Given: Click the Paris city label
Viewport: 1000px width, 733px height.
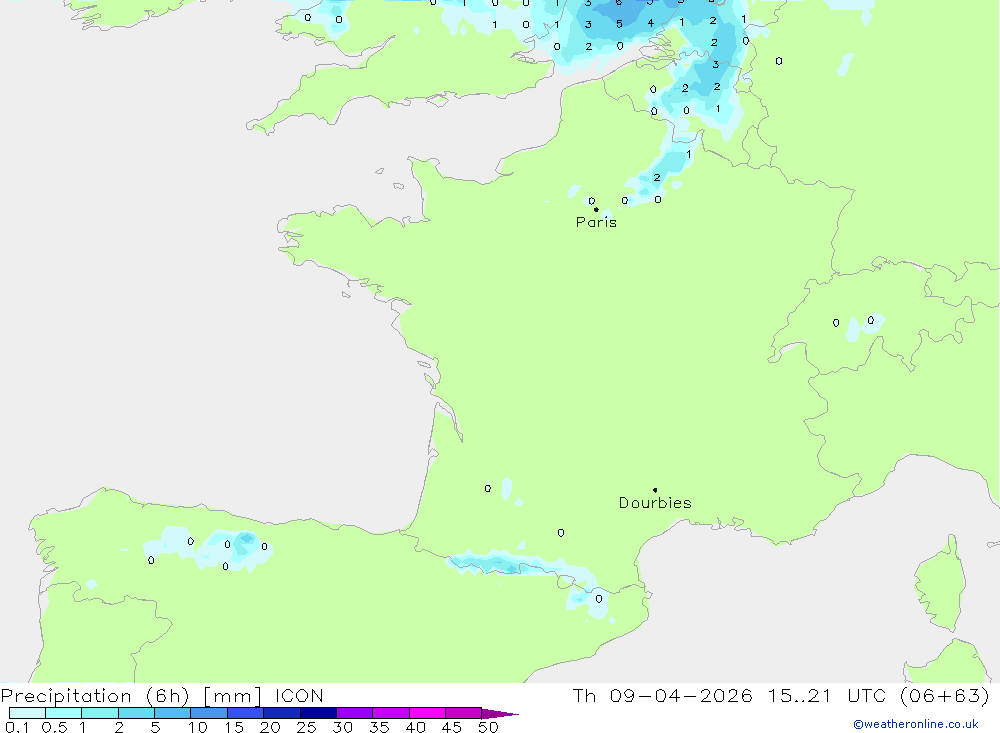Looking at the screenshot, I should (x=596, y=222).
